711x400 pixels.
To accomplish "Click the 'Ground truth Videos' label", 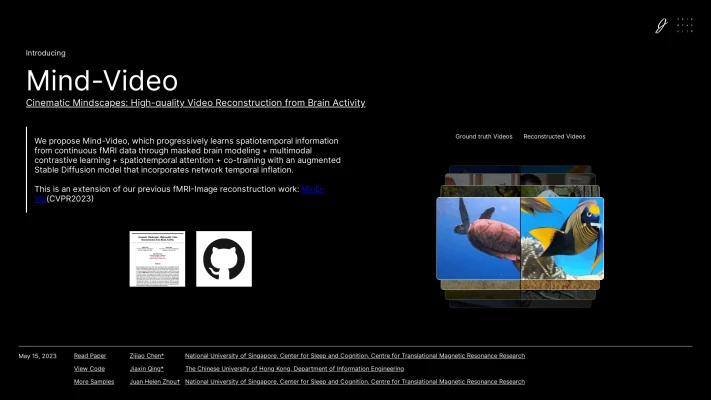I will [484, 137].
